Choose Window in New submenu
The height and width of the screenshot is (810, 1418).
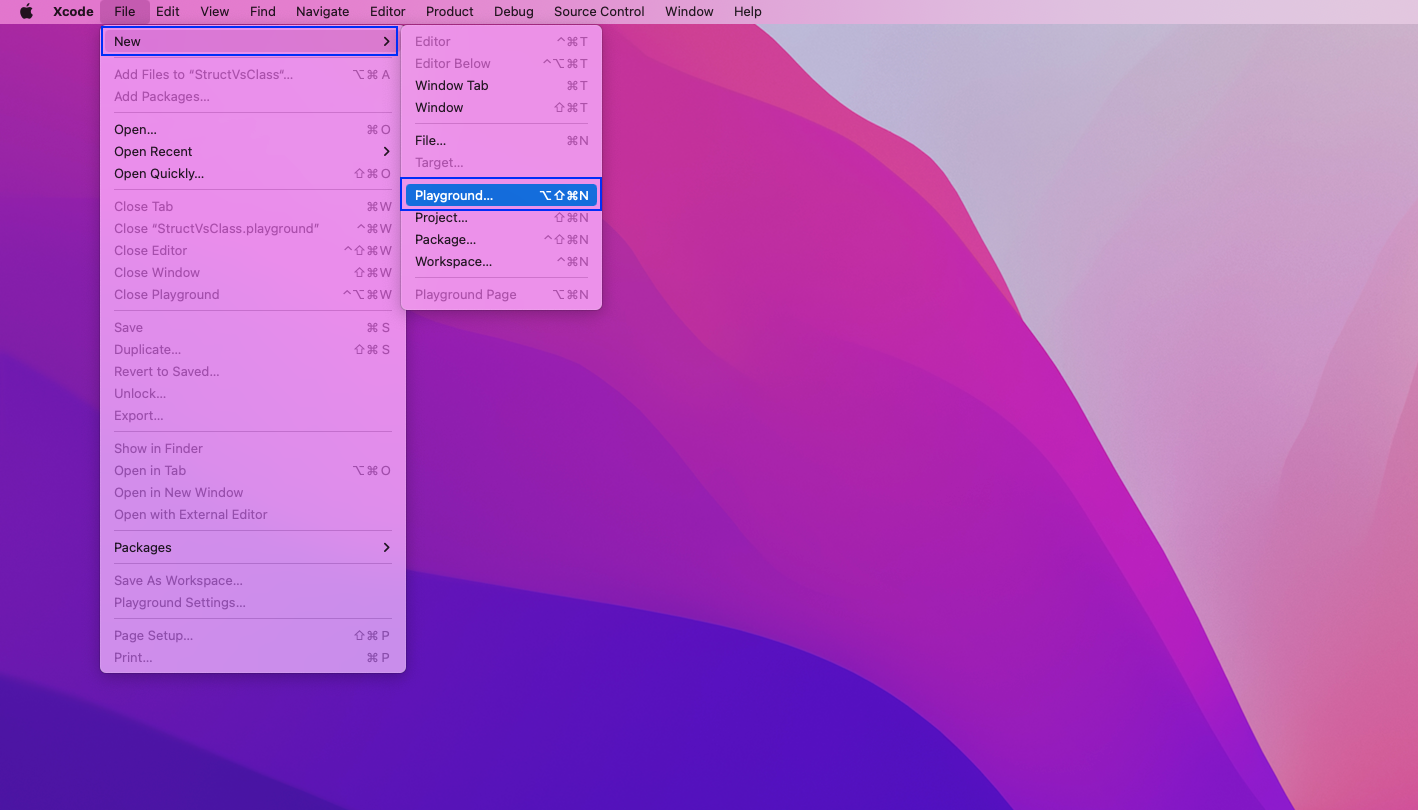coord(501,108)
